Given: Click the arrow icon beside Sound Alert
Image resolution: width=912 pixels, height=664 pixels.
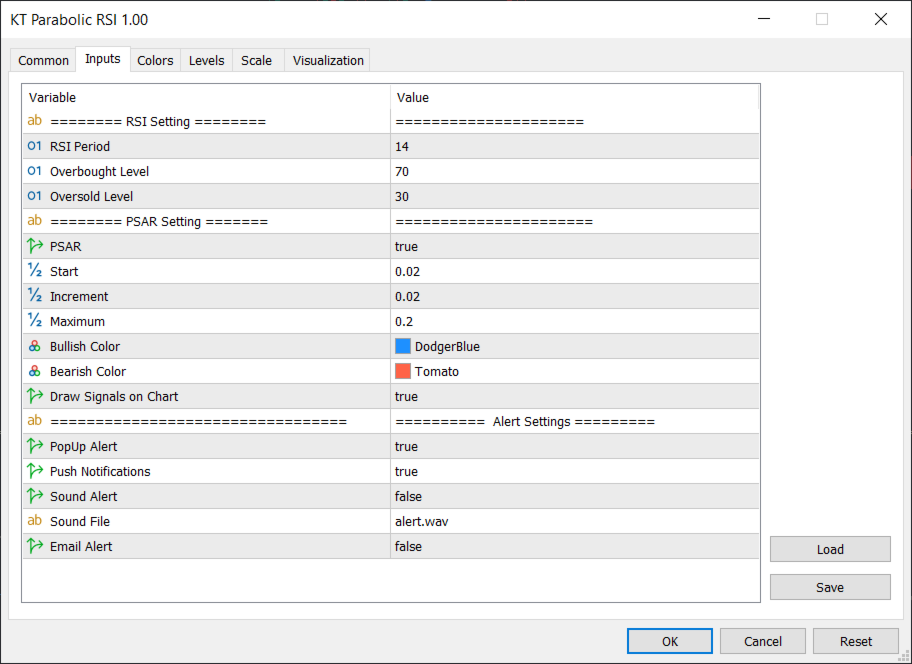Looking at the screenshot, I should [x=35, y=496].
